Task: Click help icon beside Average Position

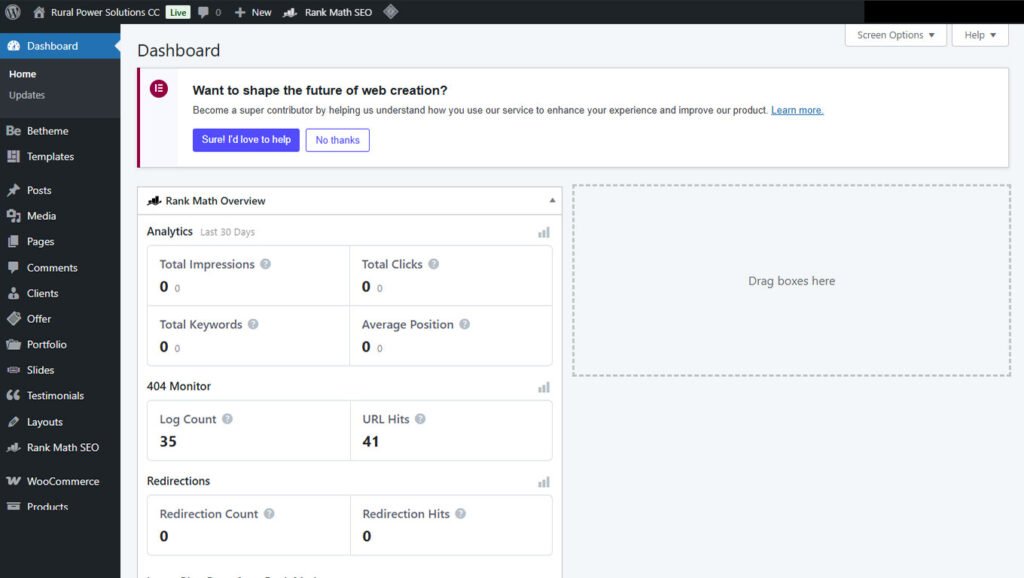Action: (464, 324)
